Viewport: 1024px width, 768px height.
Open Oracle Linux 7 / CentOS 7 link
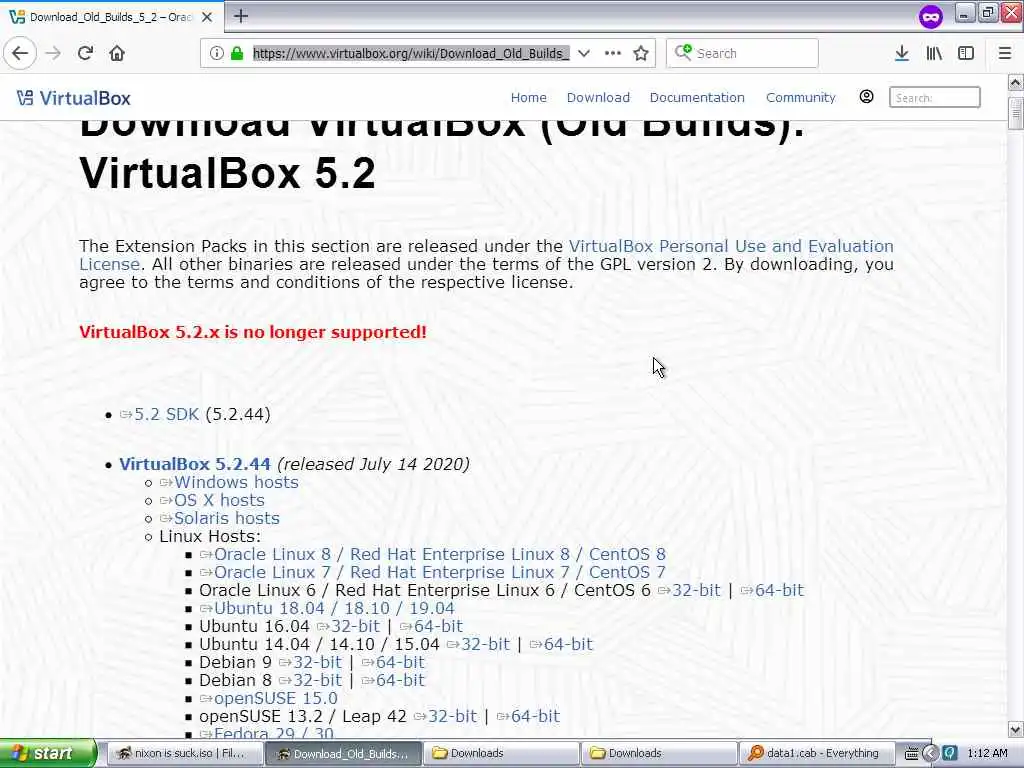coord(432,573)
